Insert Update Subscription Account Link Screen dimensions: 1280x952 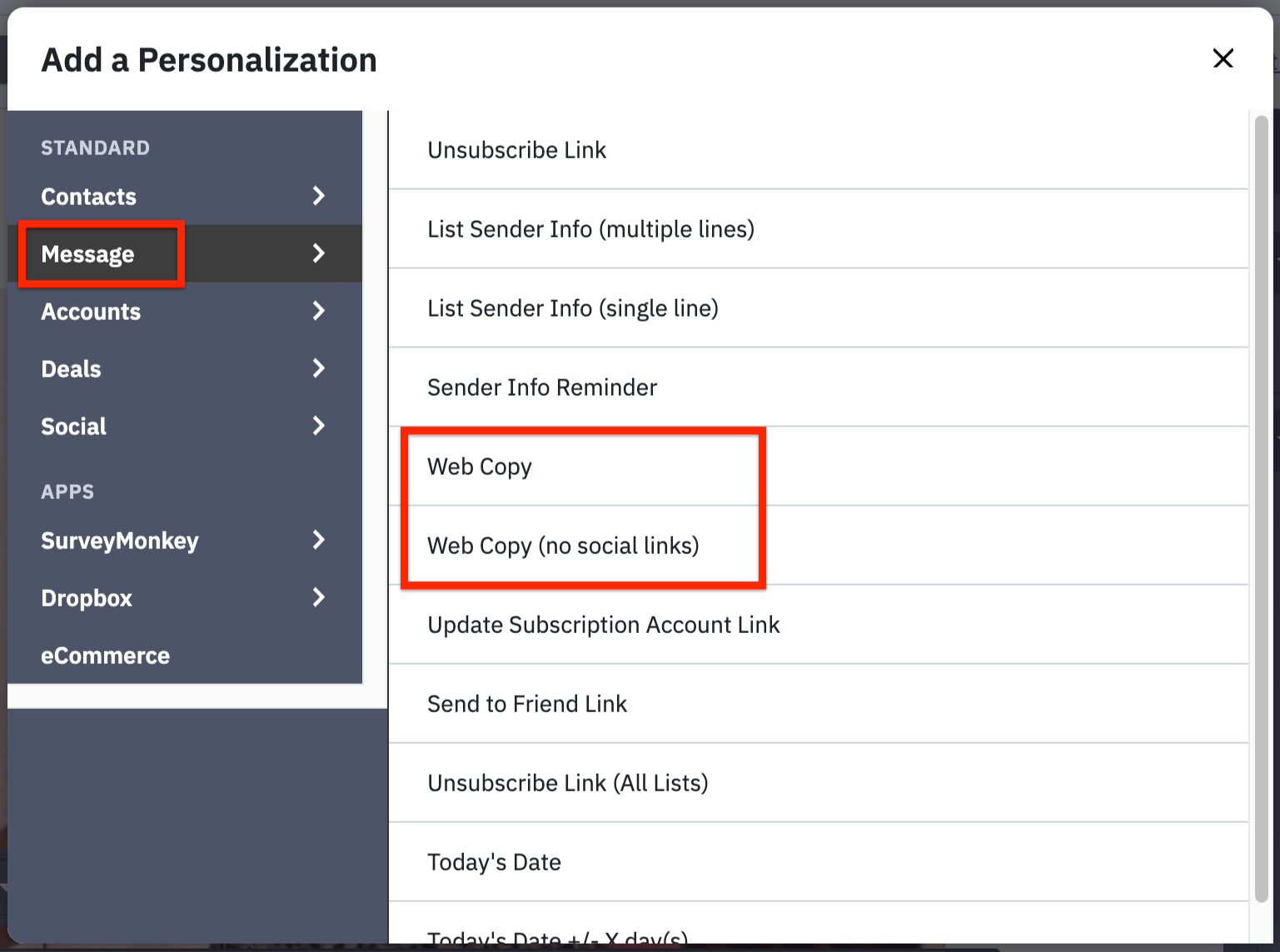603,624
